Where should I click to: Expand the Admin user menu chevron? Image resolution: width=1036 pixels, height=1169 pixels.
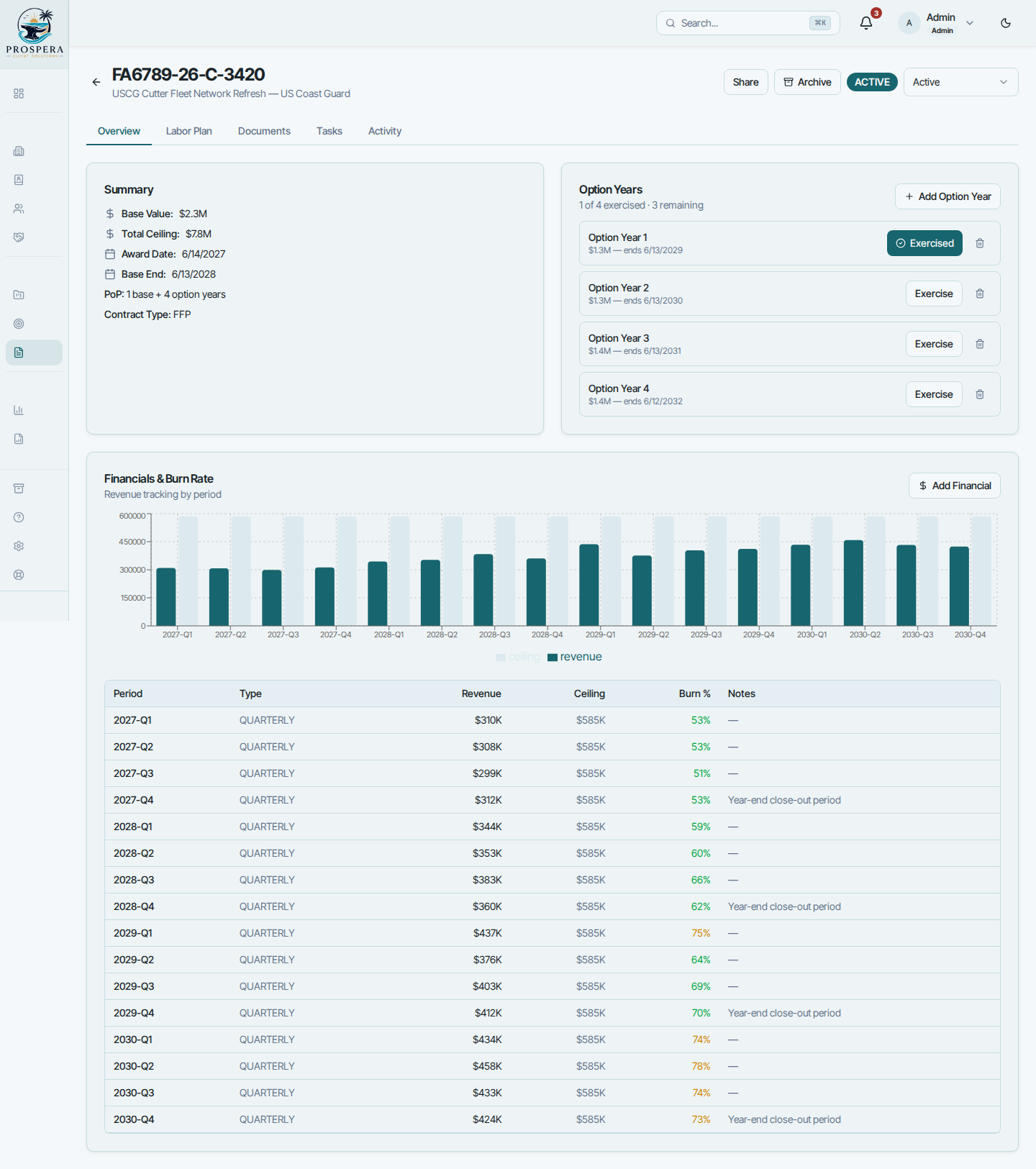pos(970,23)
